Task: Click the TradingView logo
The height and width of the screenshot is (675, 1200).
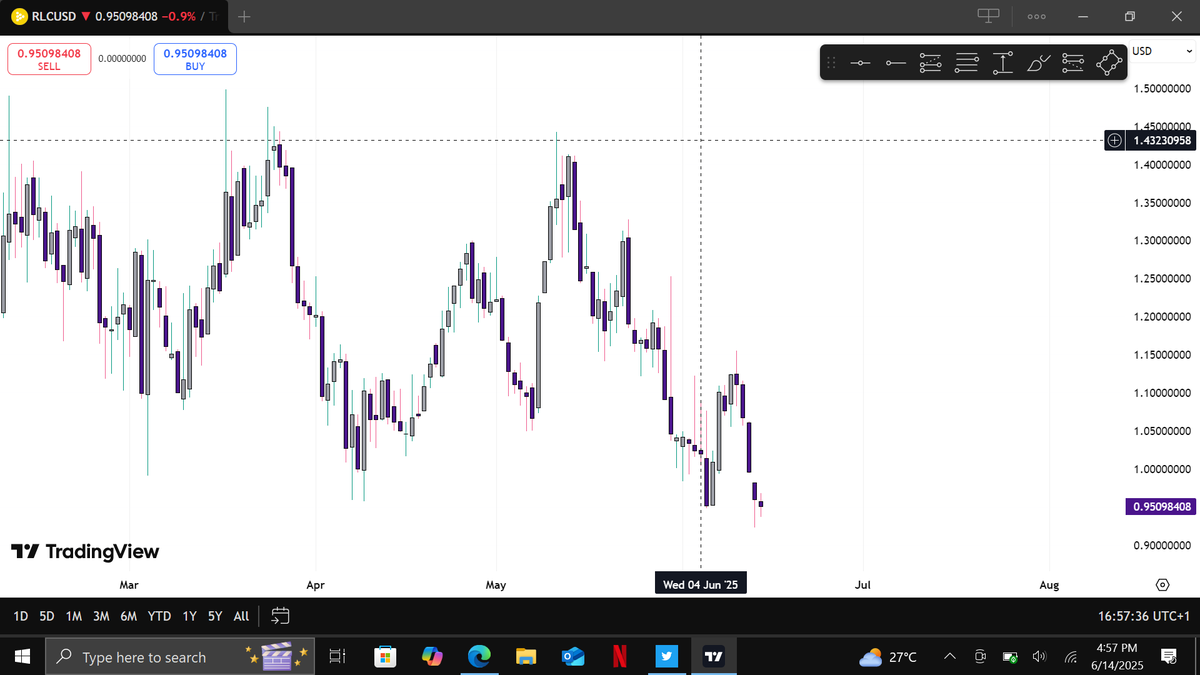Action: point(85,552)
